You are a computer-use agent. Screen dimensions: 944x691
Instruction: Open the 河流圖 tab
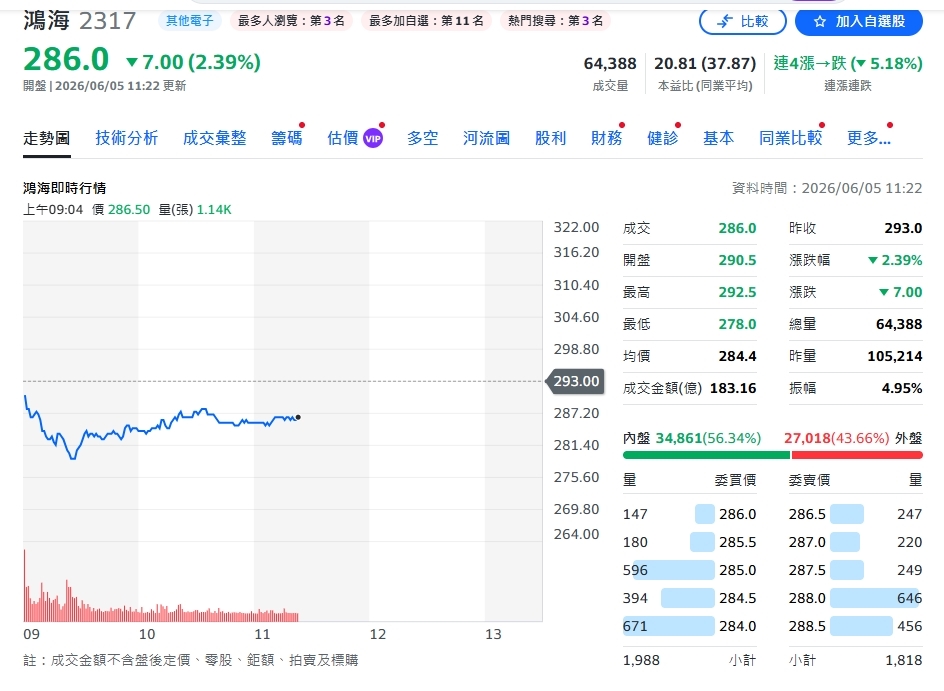[486, 138]
